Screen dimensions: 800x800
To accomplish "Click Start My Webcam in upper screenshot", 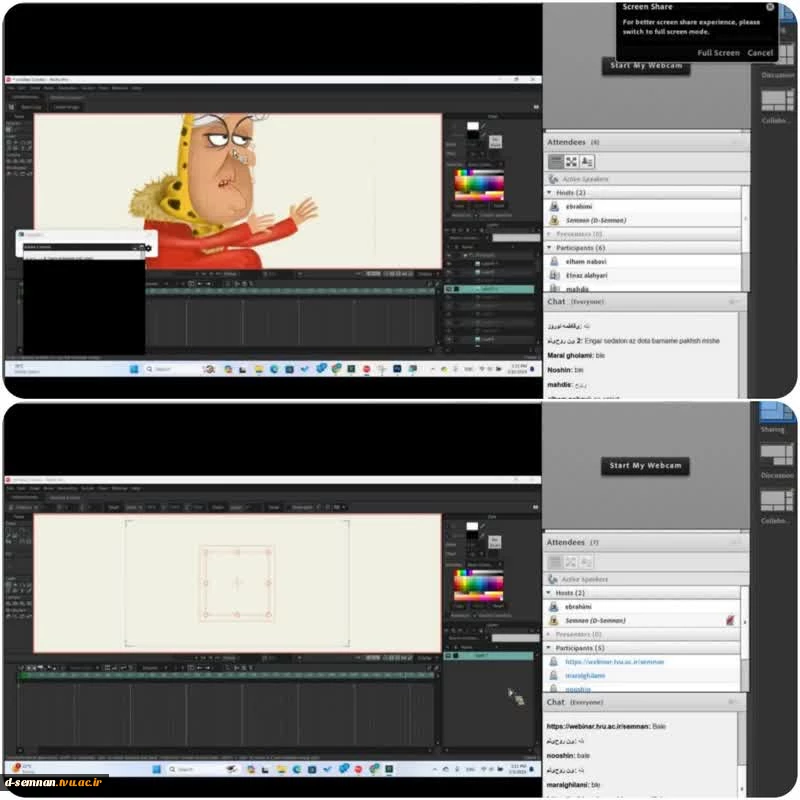I will (x=646, y=65).
